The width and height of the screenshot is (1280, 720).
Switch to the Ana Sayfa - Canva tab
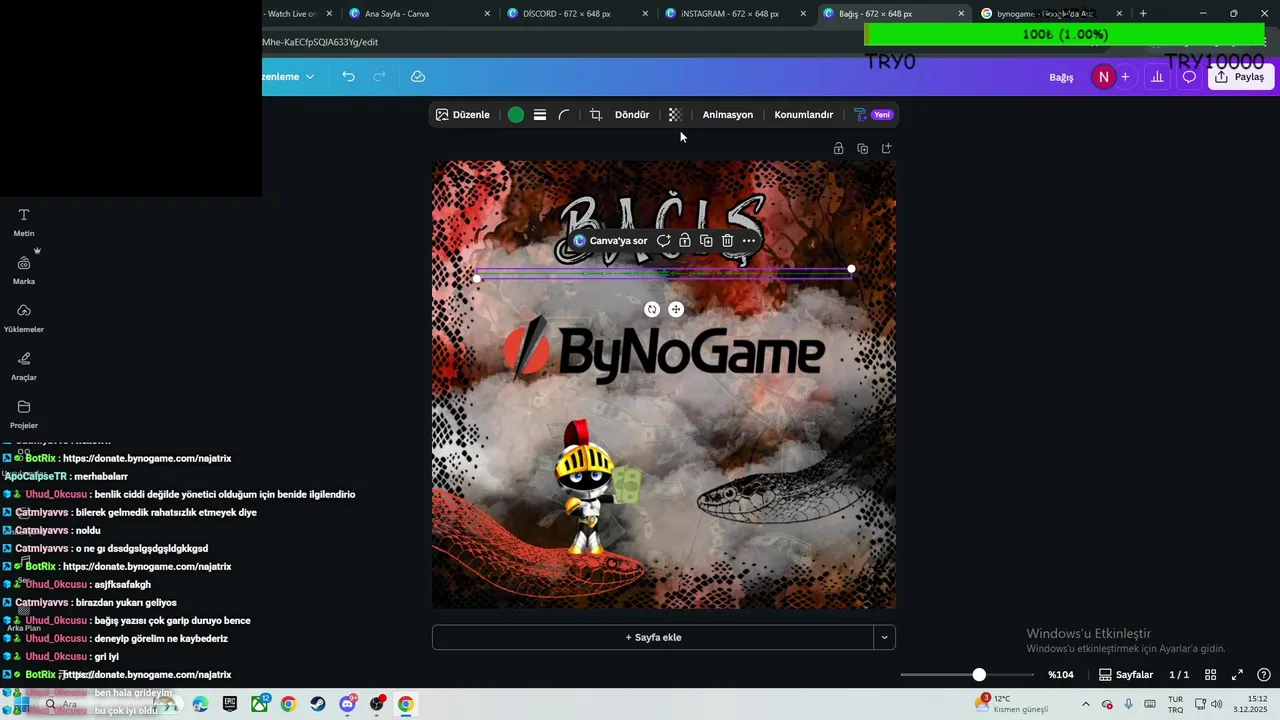click(418, 14)
